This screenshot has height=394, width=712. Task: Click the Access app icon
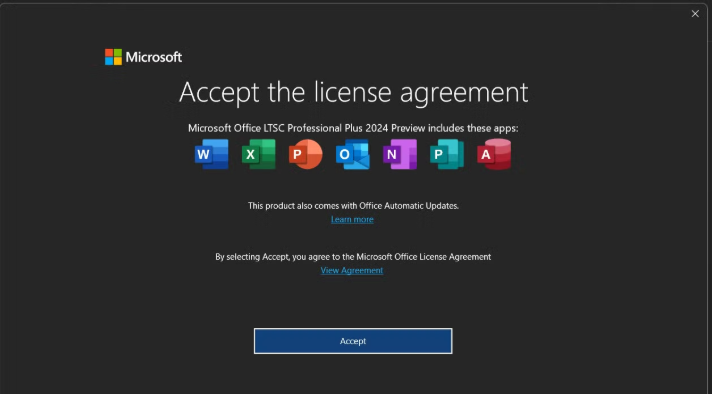494,154
